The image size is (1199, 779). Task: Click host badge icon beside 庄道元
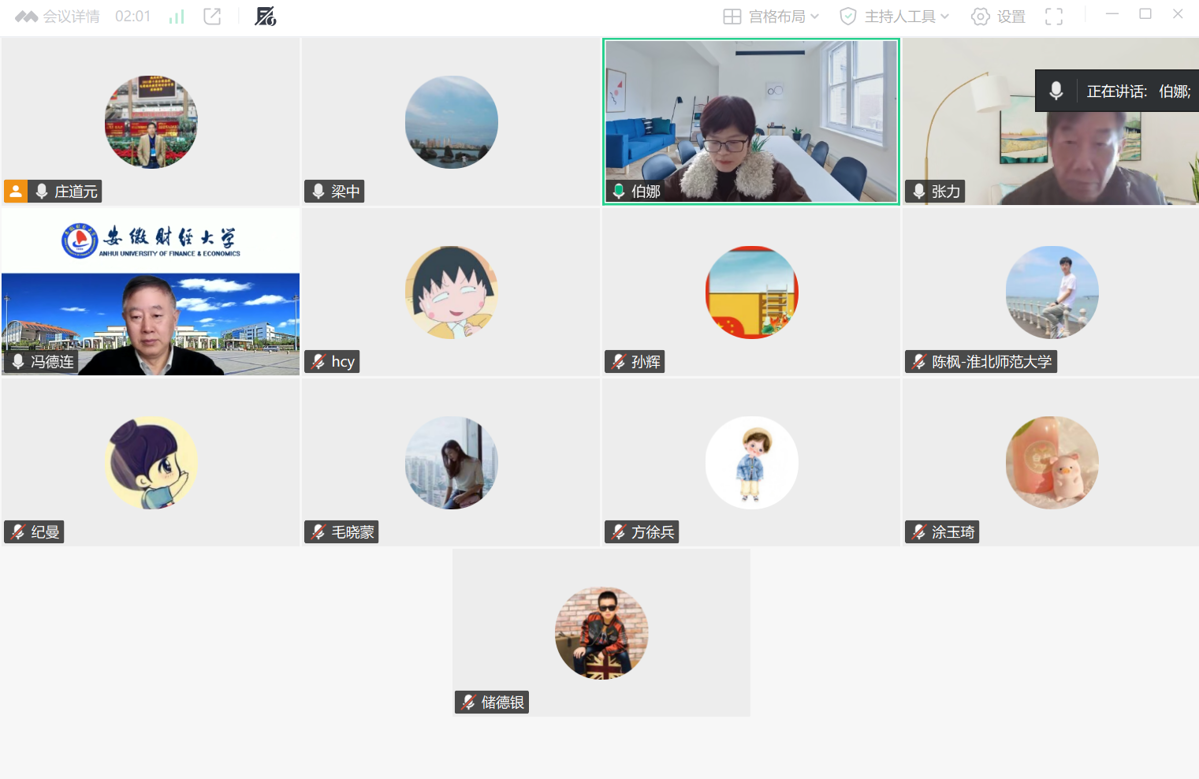[16, 191]
